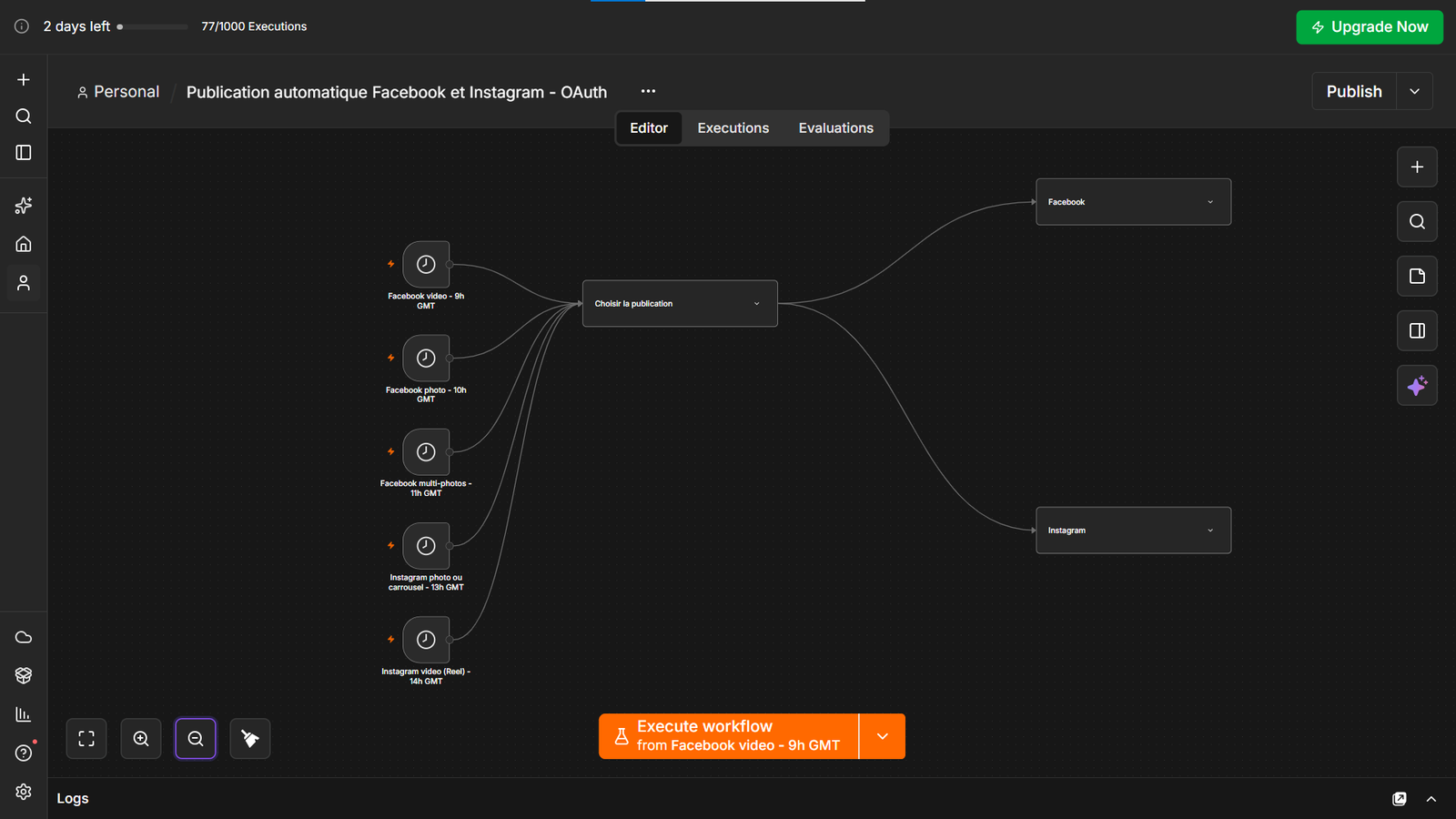This screenshot has height=819, width=1456.
Task: Open Execute workflow trigger dropdown arrow
Action: pyautogui.click(x=883, y=736)
